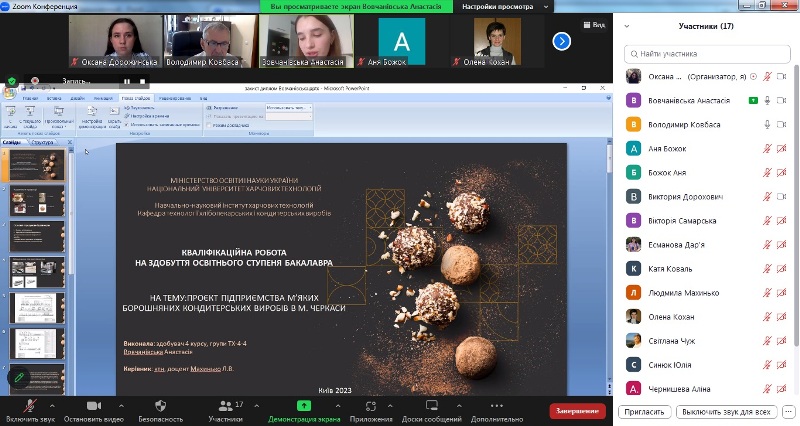Collapse participants panel with top-left chevron
Image resolution: width=800 pixels, height=426 pixels.
[x=627, y=26]
